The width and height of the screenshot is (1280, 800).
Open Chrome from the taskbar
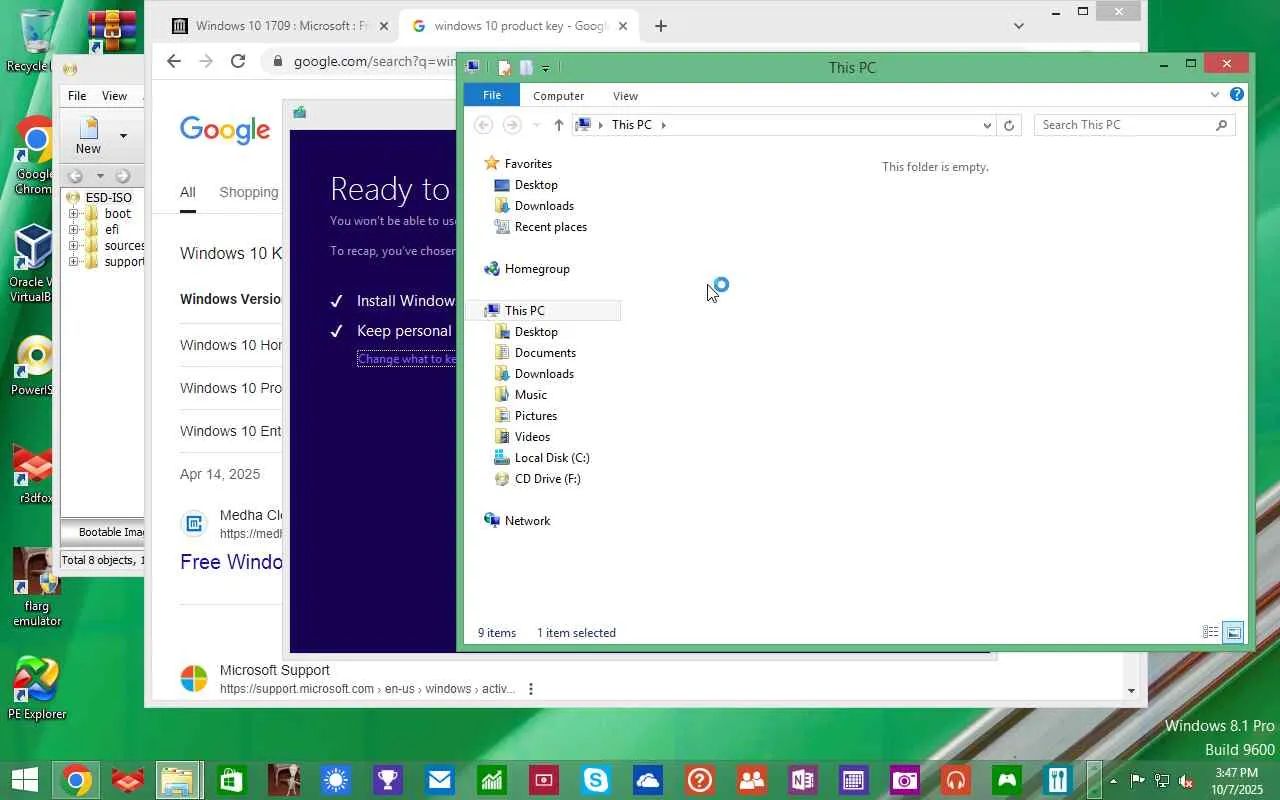click(76, 780)
